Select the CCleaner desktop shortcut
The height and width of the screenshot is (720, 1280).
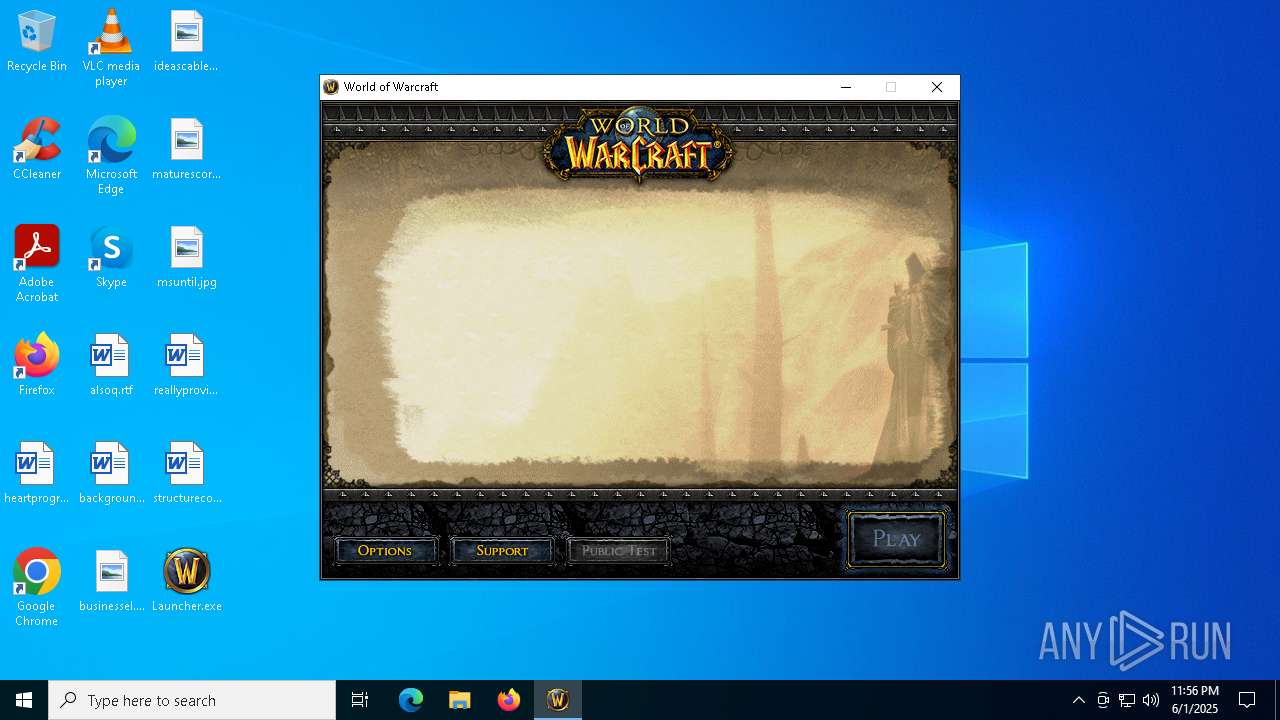tap(37, 150)
